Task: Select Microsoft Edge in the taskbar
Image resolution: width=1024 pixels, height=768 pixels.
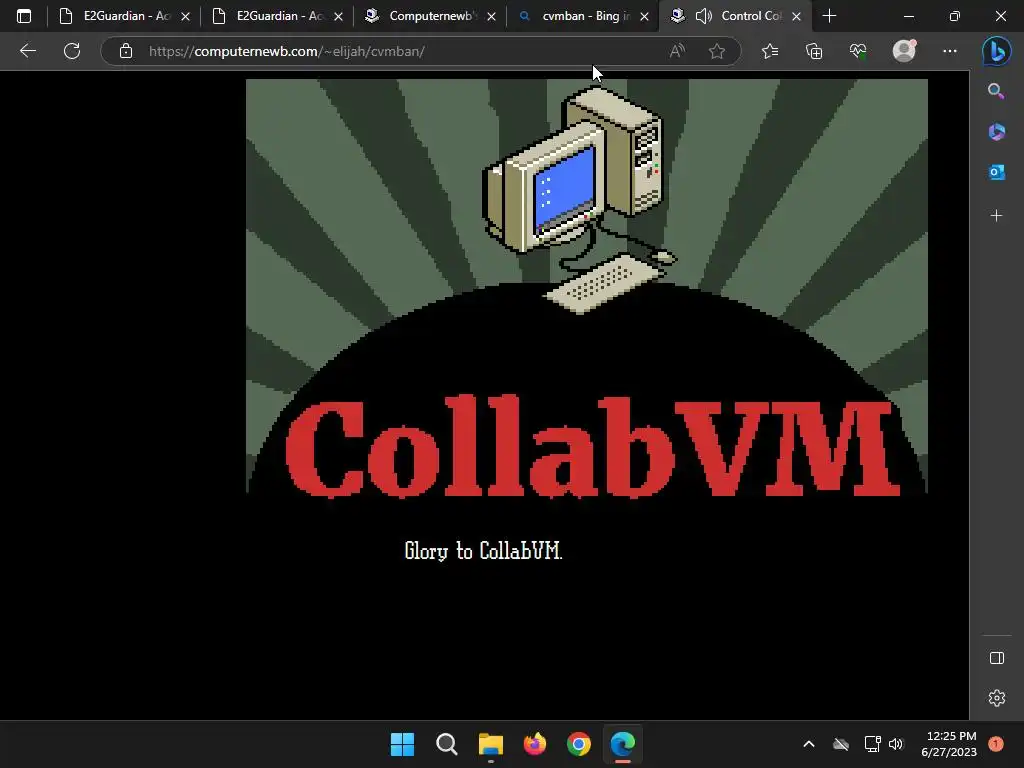Action: coord(623,744)
